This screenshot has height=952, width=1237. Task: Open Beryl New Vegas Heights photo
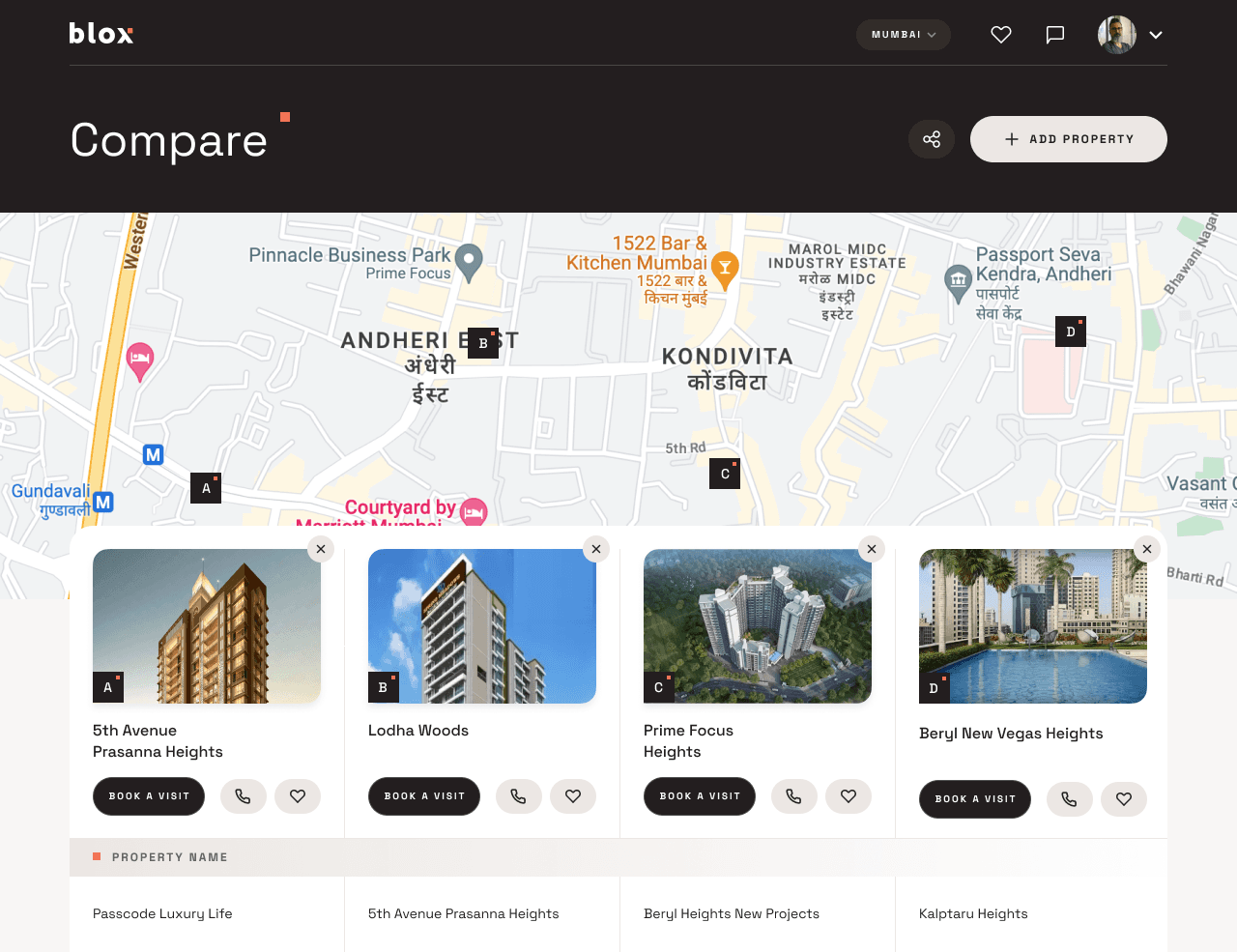coord(1033,626)
